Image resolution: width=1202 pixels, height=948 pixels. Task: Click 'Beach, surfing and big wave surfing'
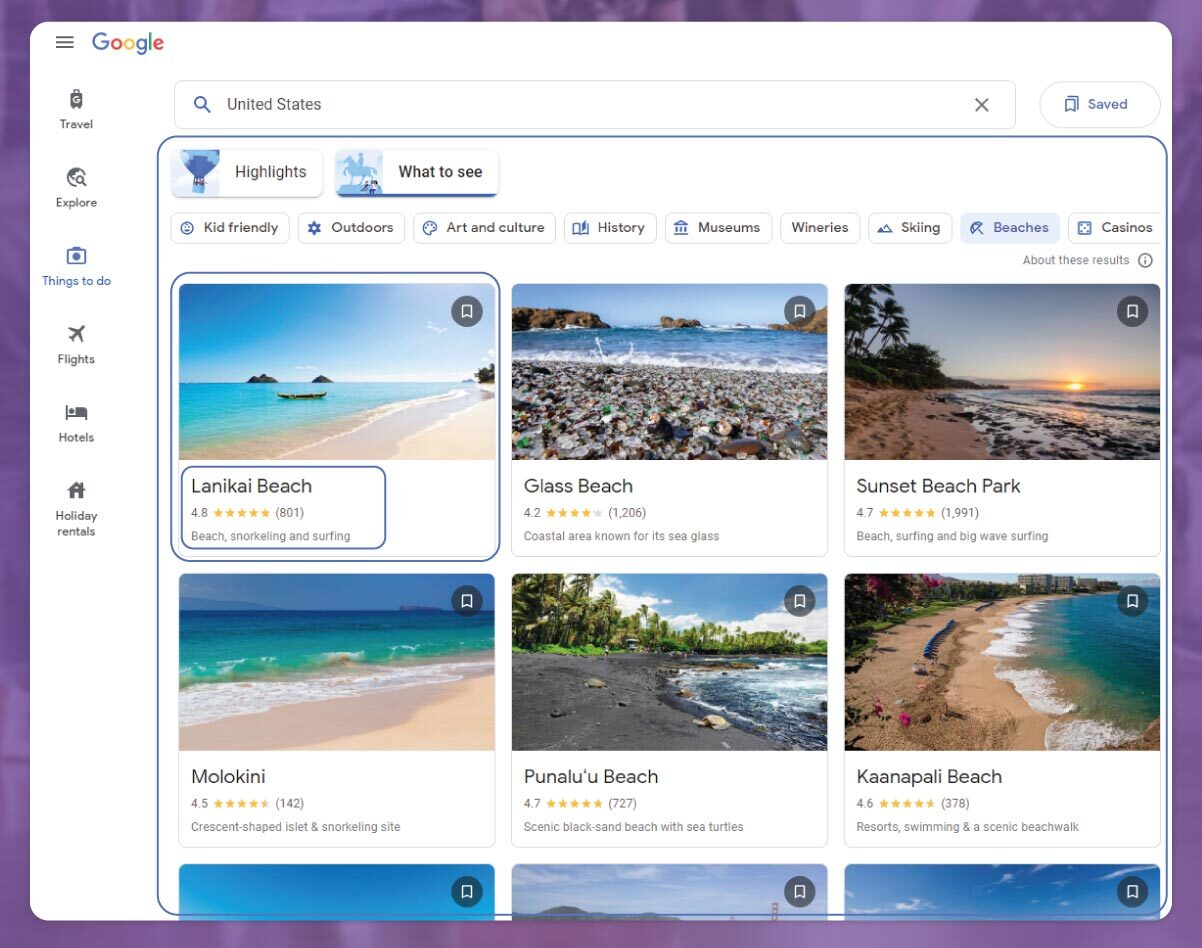pyautogui.click(x=952, y=536)
